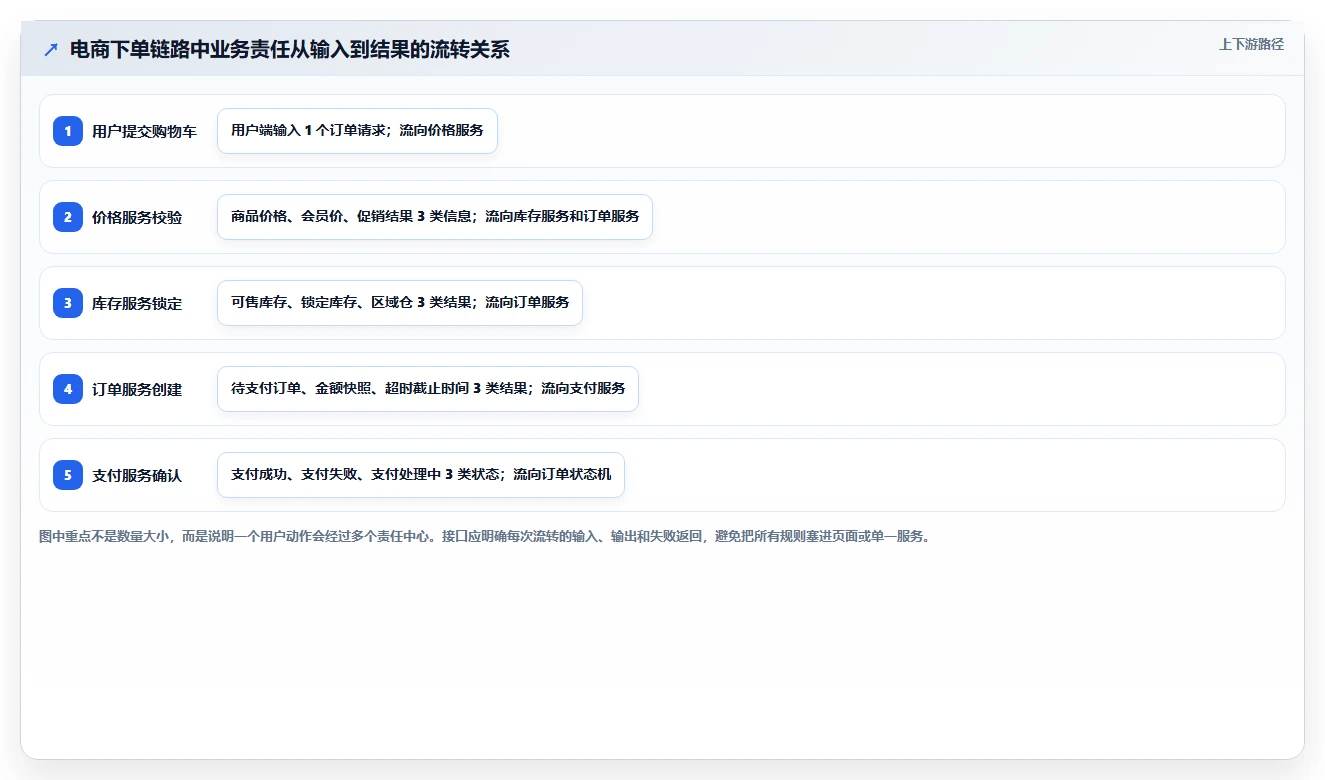Image resolution: width=1325 pixels, height=780 pixels.
Task: Click the arrow icon beside the title
Action: [x=51, y=50]
